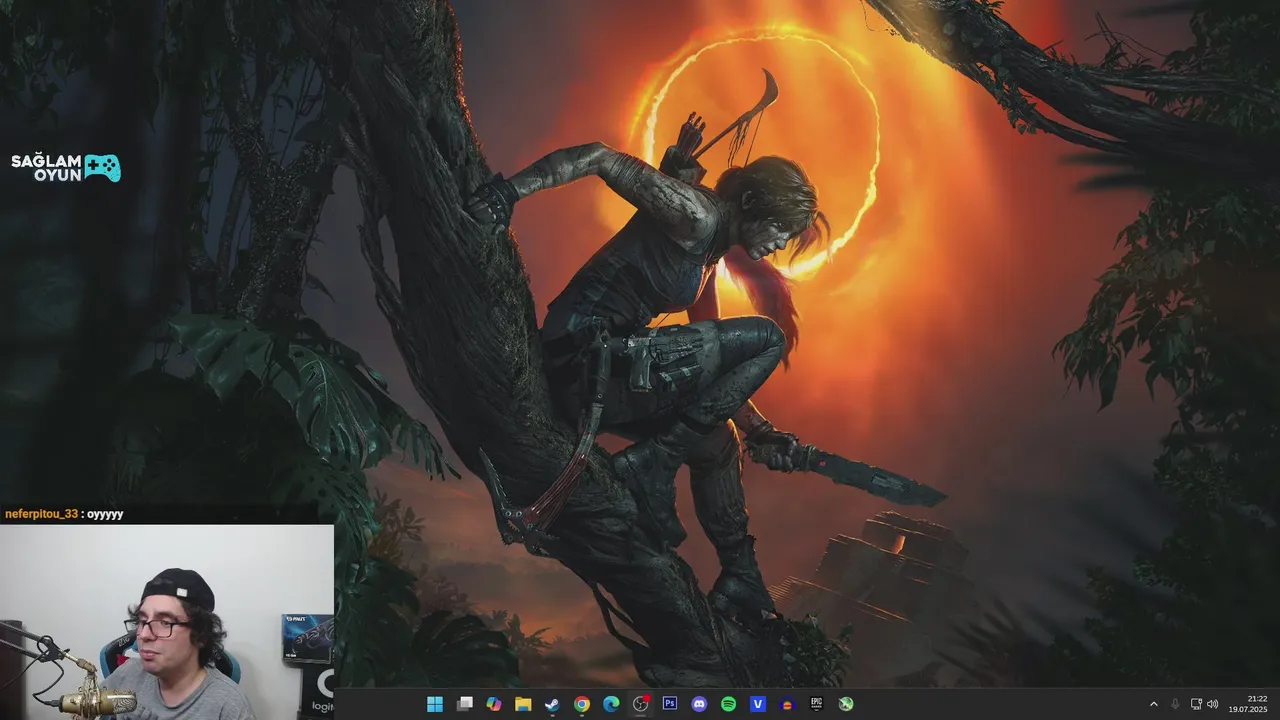Image resolution: width=1280 pixels, height=720 pixels.
Task: Open Spotify from the taskbar
Action: tap(728, 704)
